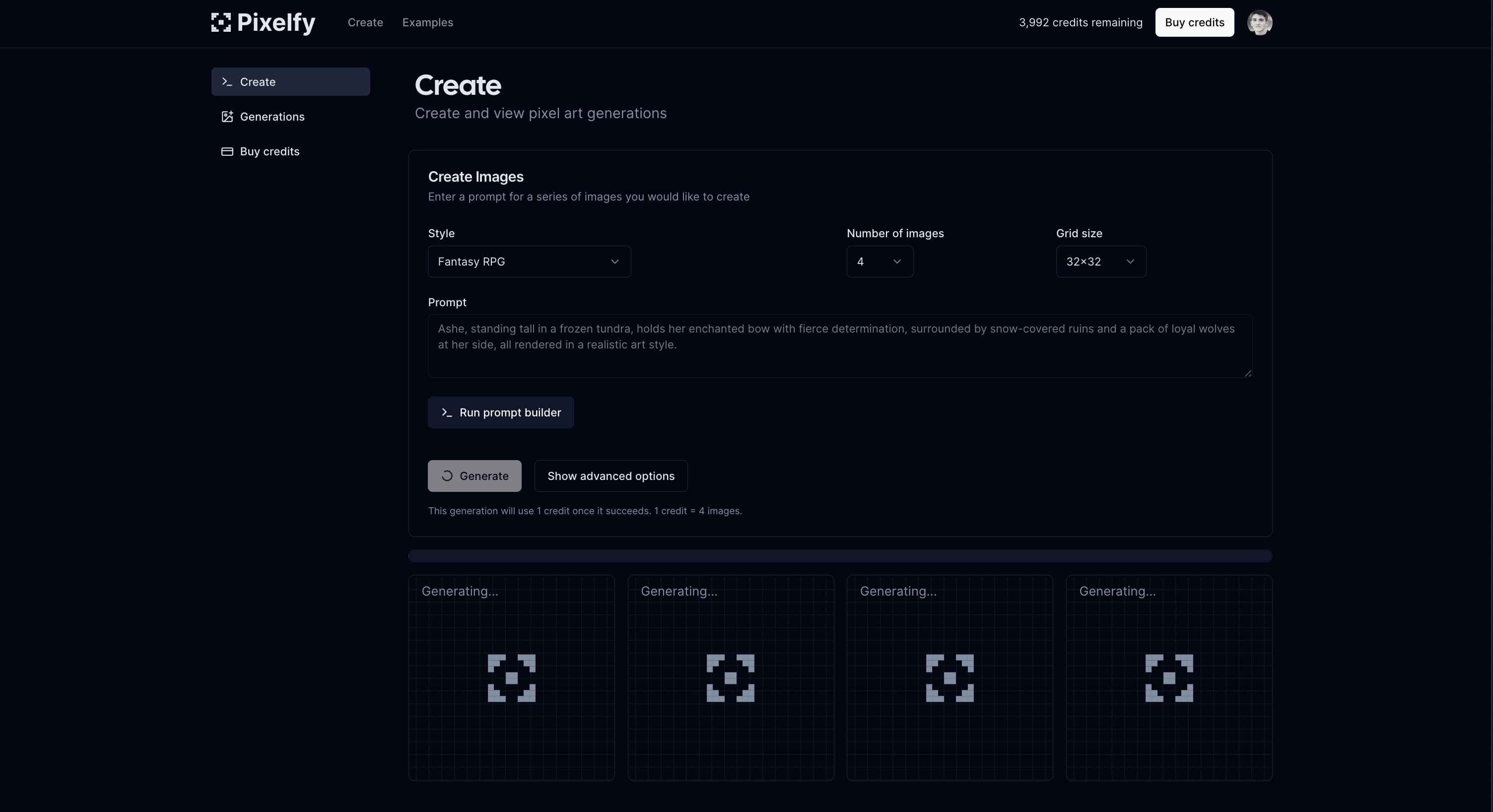Click the prompt textarea resize handle

pos(1248,373)
